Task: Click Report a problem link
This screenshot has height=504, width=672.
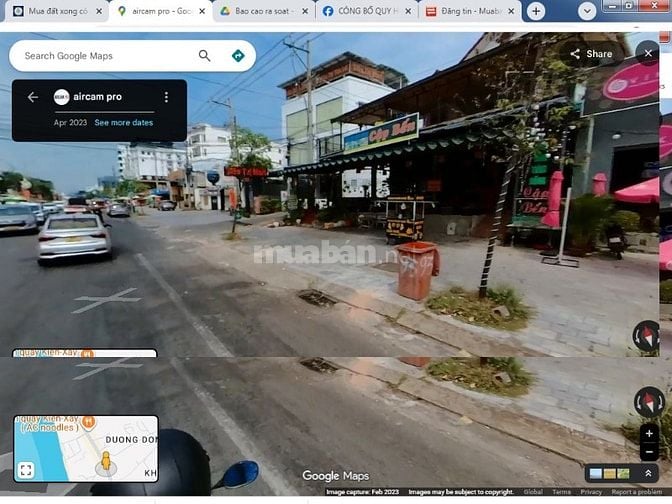Action: 637,492
